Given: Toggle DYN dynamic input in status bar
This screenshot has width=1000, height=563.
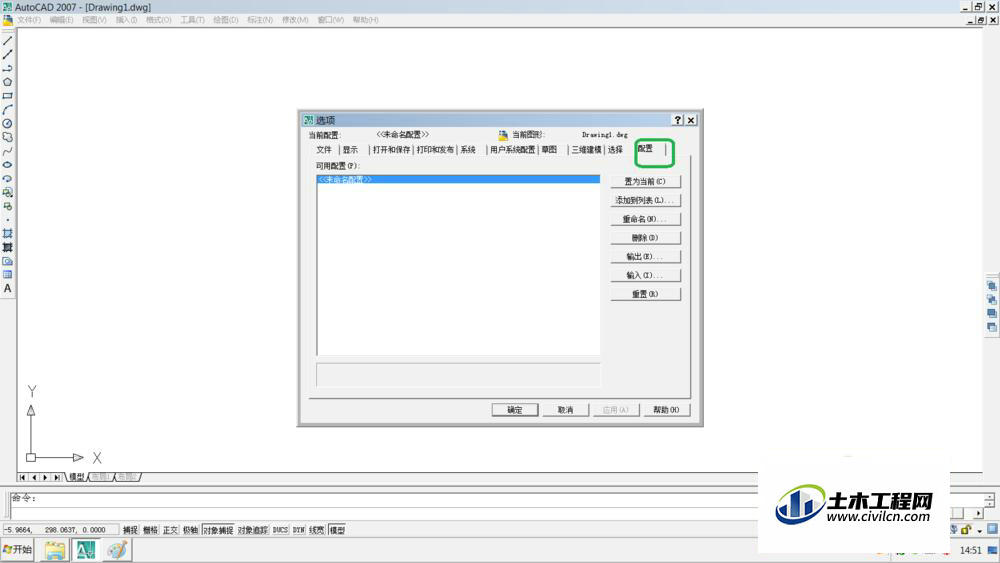Looking at the screenshot, I should point(298,530).
